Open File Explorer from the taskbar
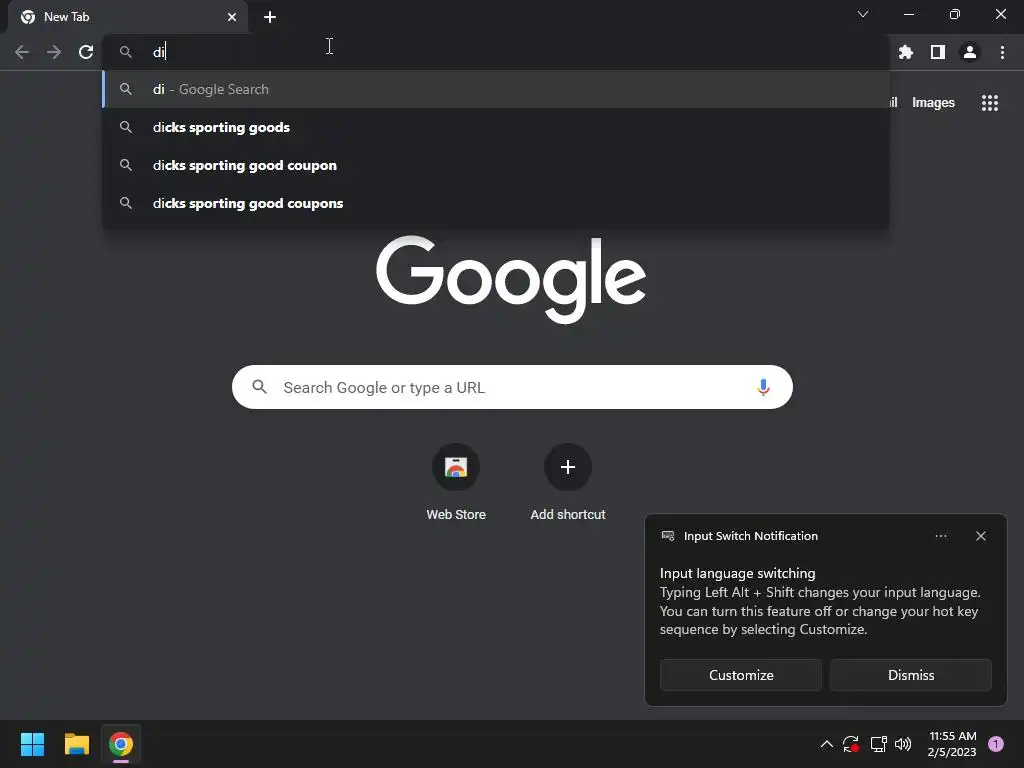1024x768 pixels. (76, 744)
